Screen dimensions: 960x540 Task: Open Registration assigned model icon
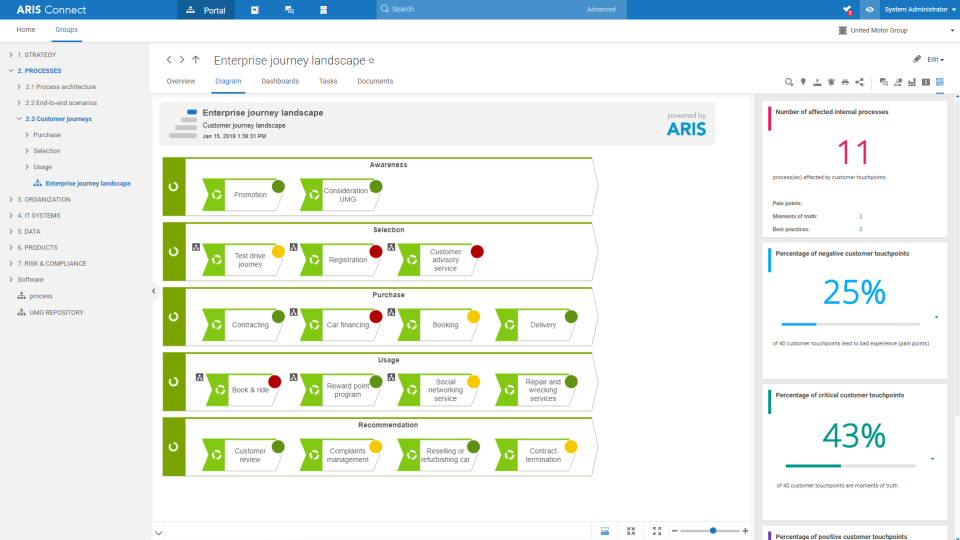294,247
